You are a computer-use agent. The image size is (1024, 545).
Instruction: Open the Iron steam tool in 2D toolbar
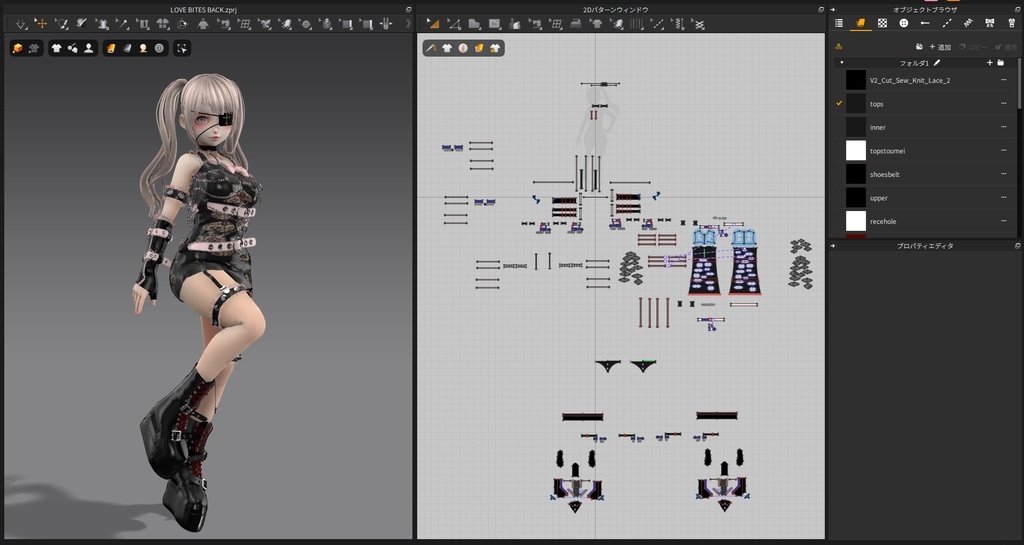click(575, 24)
